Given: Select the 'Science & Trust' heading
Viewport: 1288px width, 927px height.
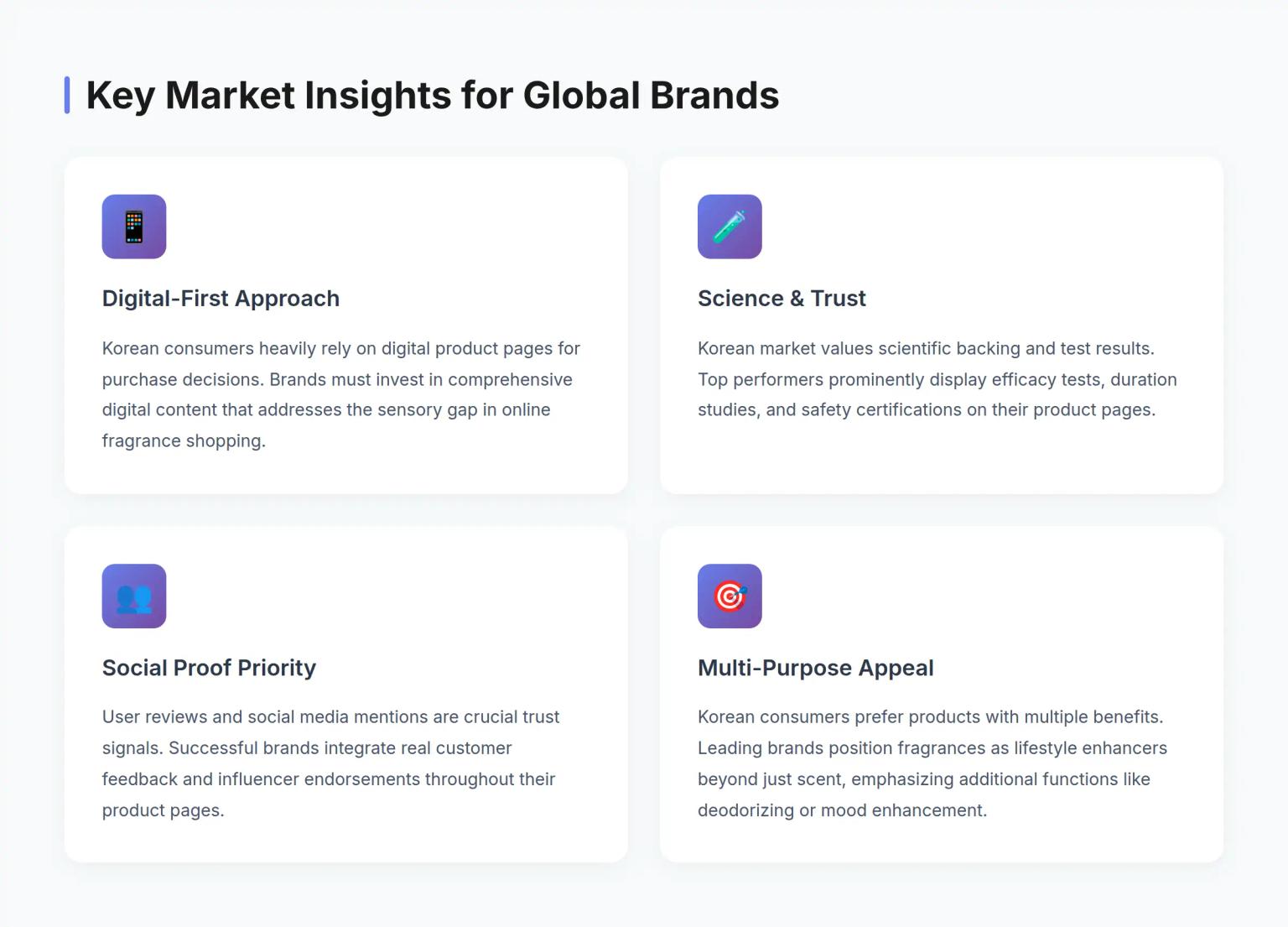Looking at the screenshot, I should tap(782, 299).
